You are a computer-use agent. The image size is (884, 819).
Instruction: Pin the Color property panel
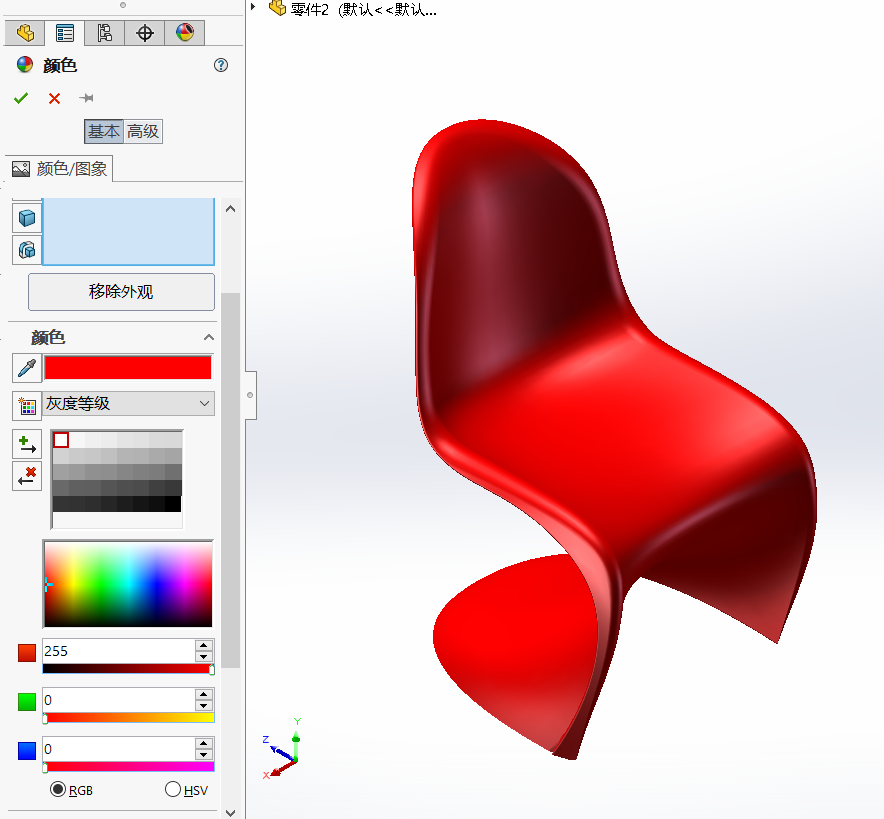[86, 98]
